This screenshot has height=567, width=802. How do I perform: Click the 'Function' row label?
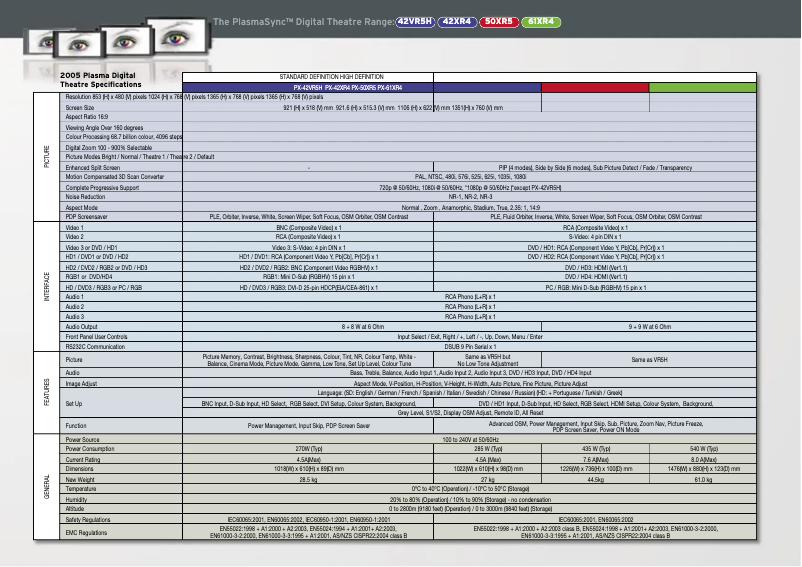click(x=76, y=425)
